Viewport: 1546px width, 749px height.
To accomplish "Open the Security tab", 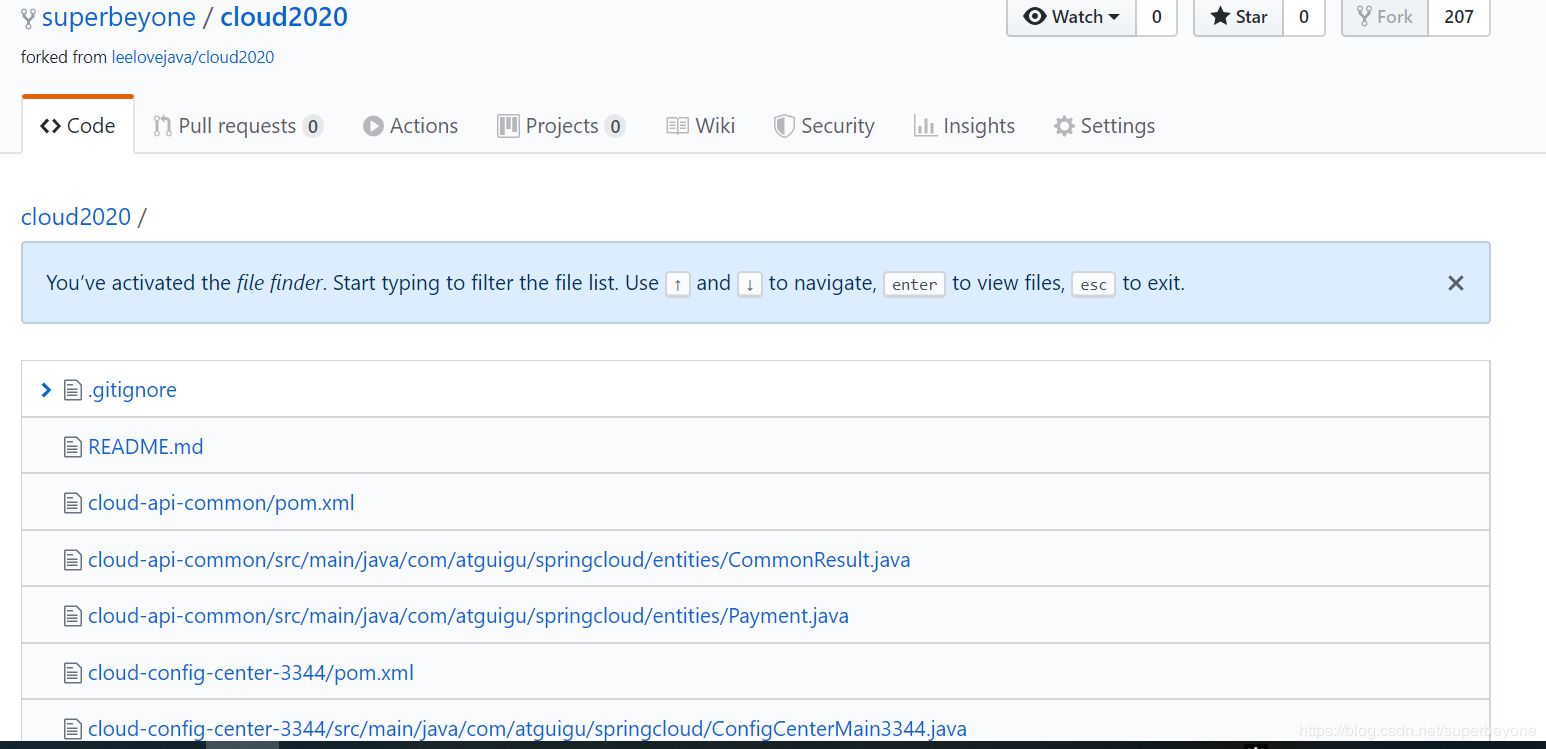I will click(824, 126).
